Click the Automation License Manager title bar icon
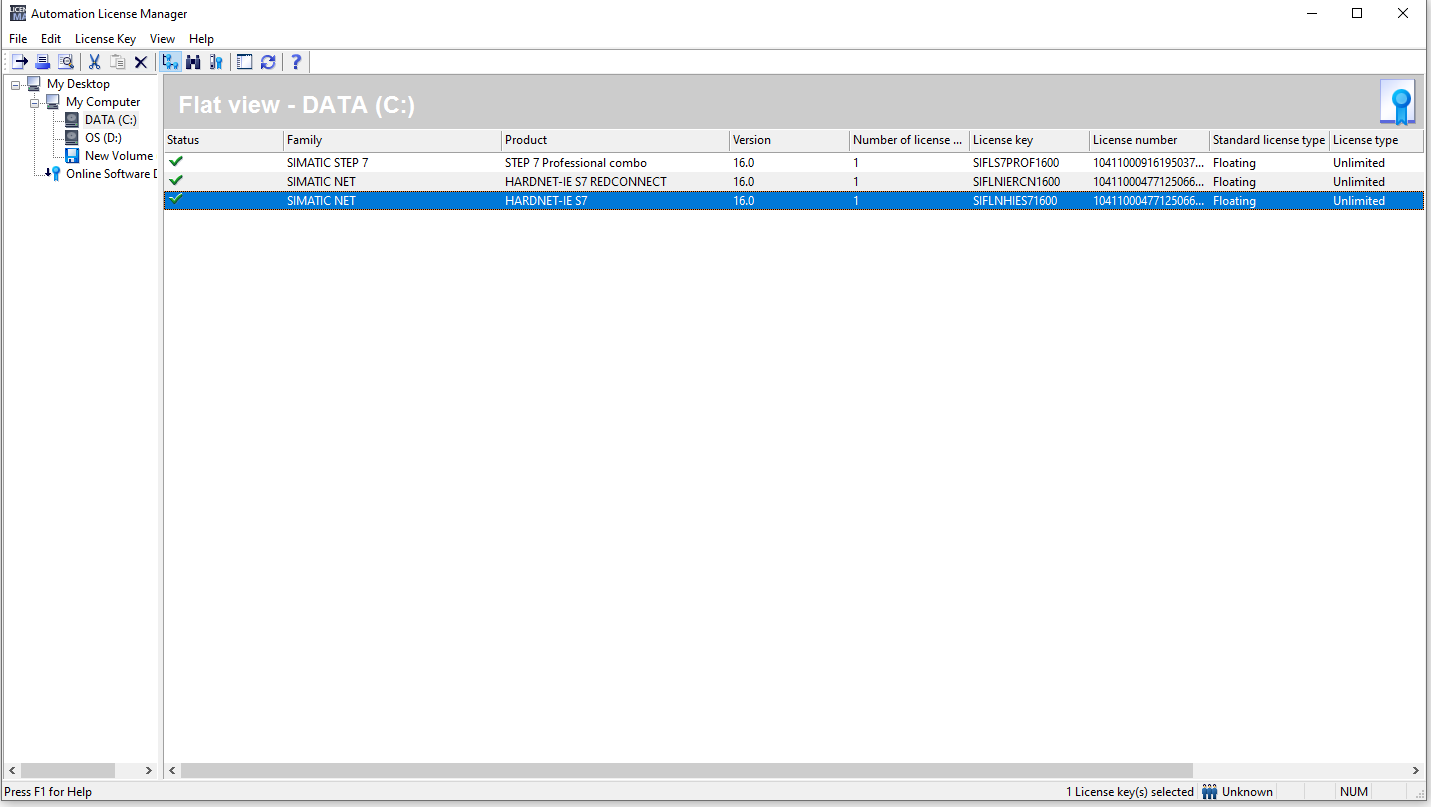The width and height of the screenshot is (1431, 807). (18, 13)
